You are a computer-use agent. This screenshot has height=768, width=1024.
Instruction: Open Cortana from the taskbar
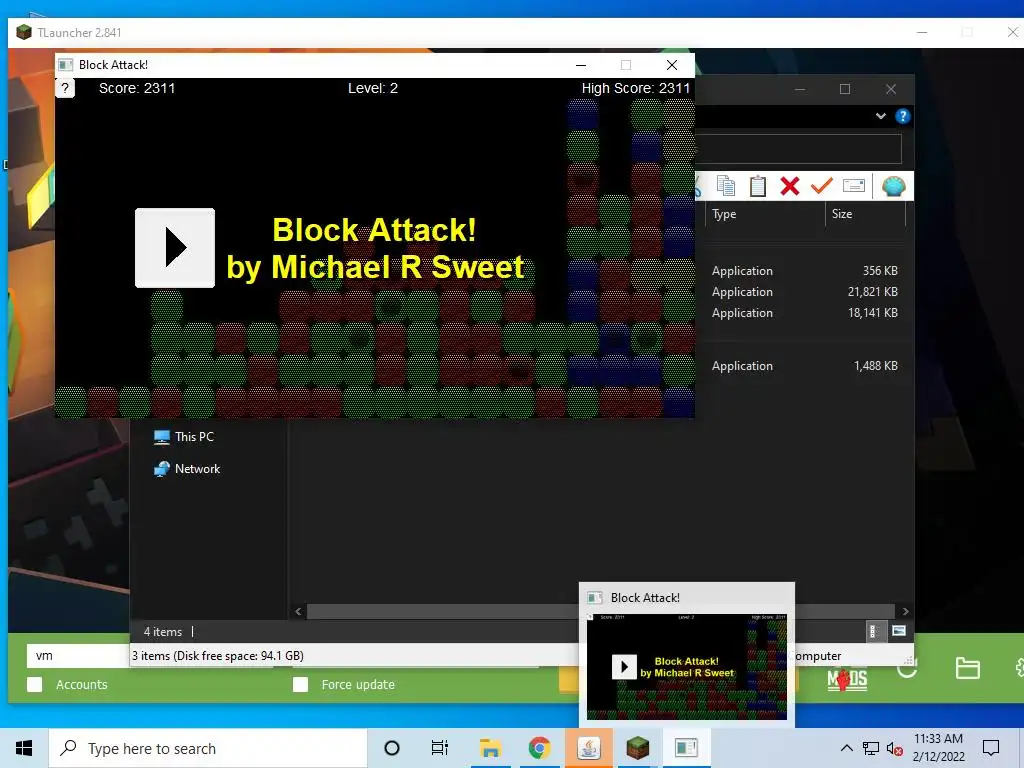[x=392, y=748]
